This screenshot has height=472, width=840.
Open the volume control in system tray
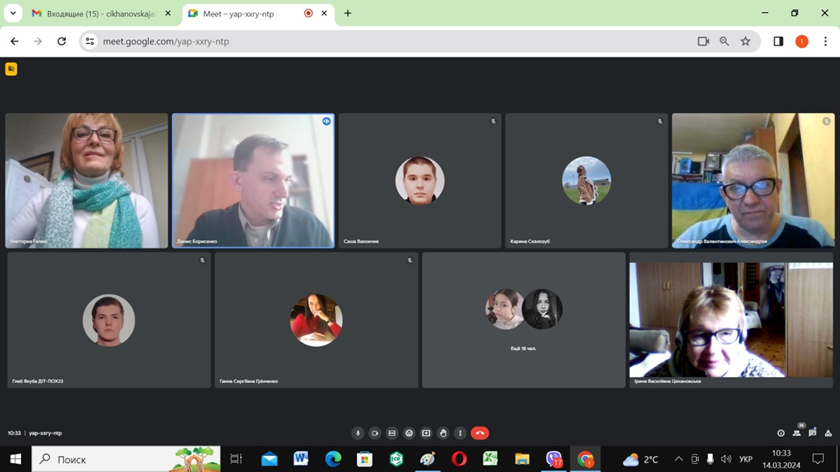point(726,459)
